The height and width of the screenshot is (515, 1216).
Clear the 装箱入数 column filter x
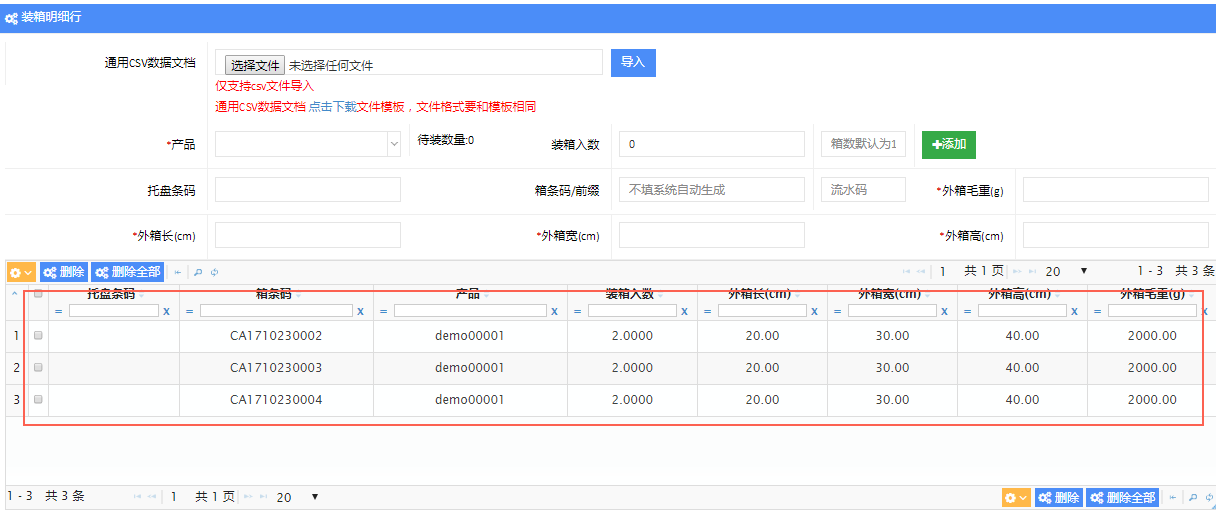pyautogui.click(x=684, y=312)
